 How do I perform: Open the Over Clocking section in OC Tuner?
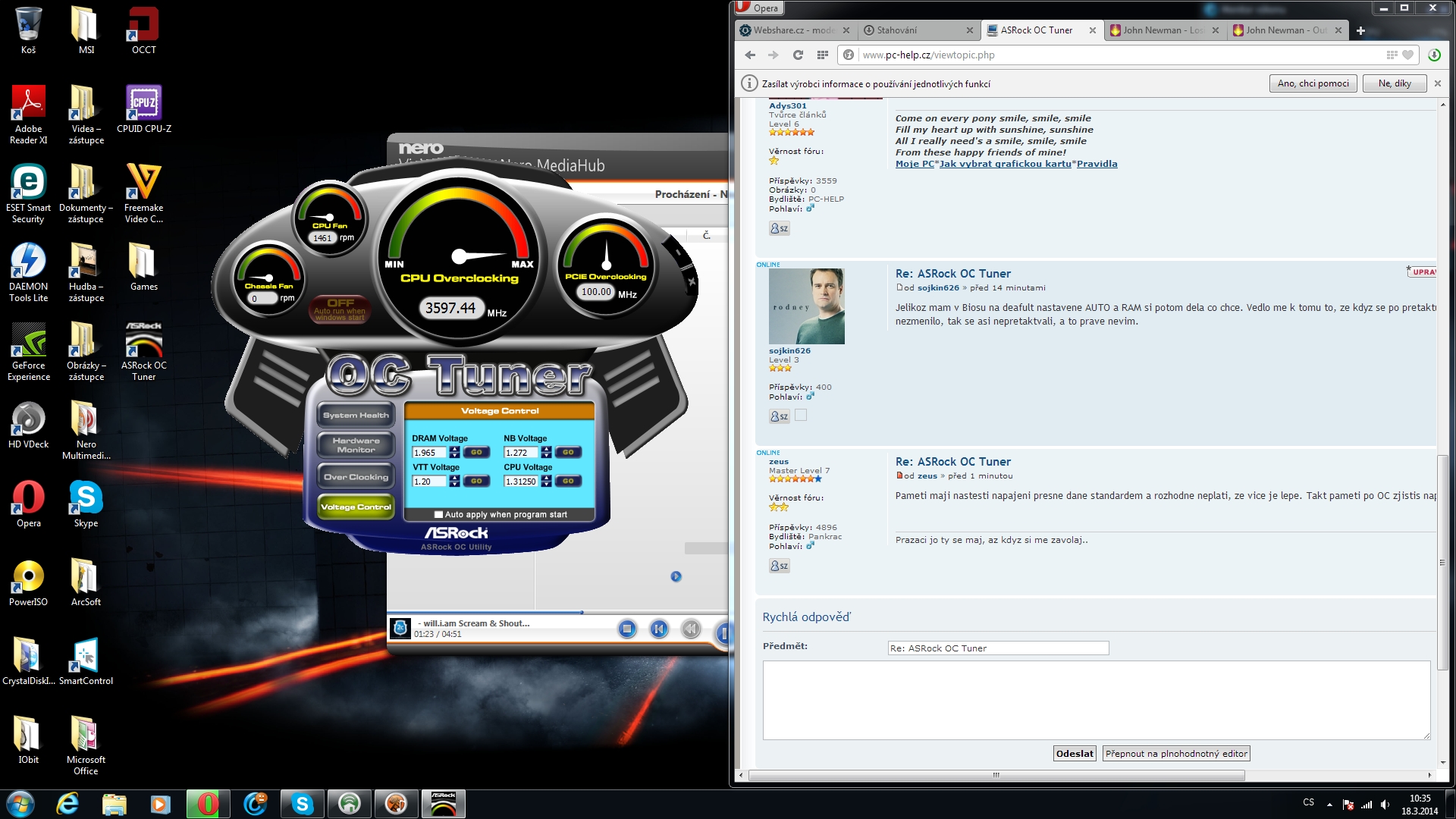pyautogui.click(x=356, y=477)
